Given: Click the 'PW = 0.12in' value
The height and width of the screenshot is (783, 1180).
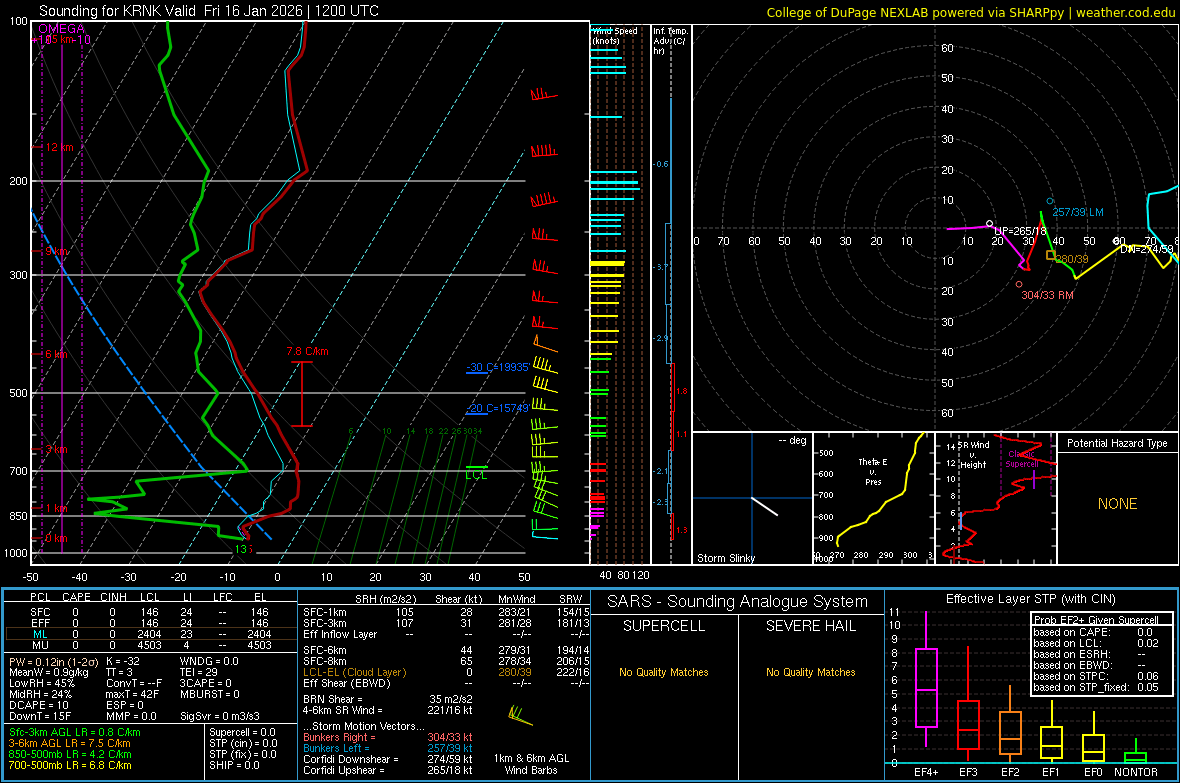Looking at the screenshot, I should pyautogui.click(x=51, y=662).
